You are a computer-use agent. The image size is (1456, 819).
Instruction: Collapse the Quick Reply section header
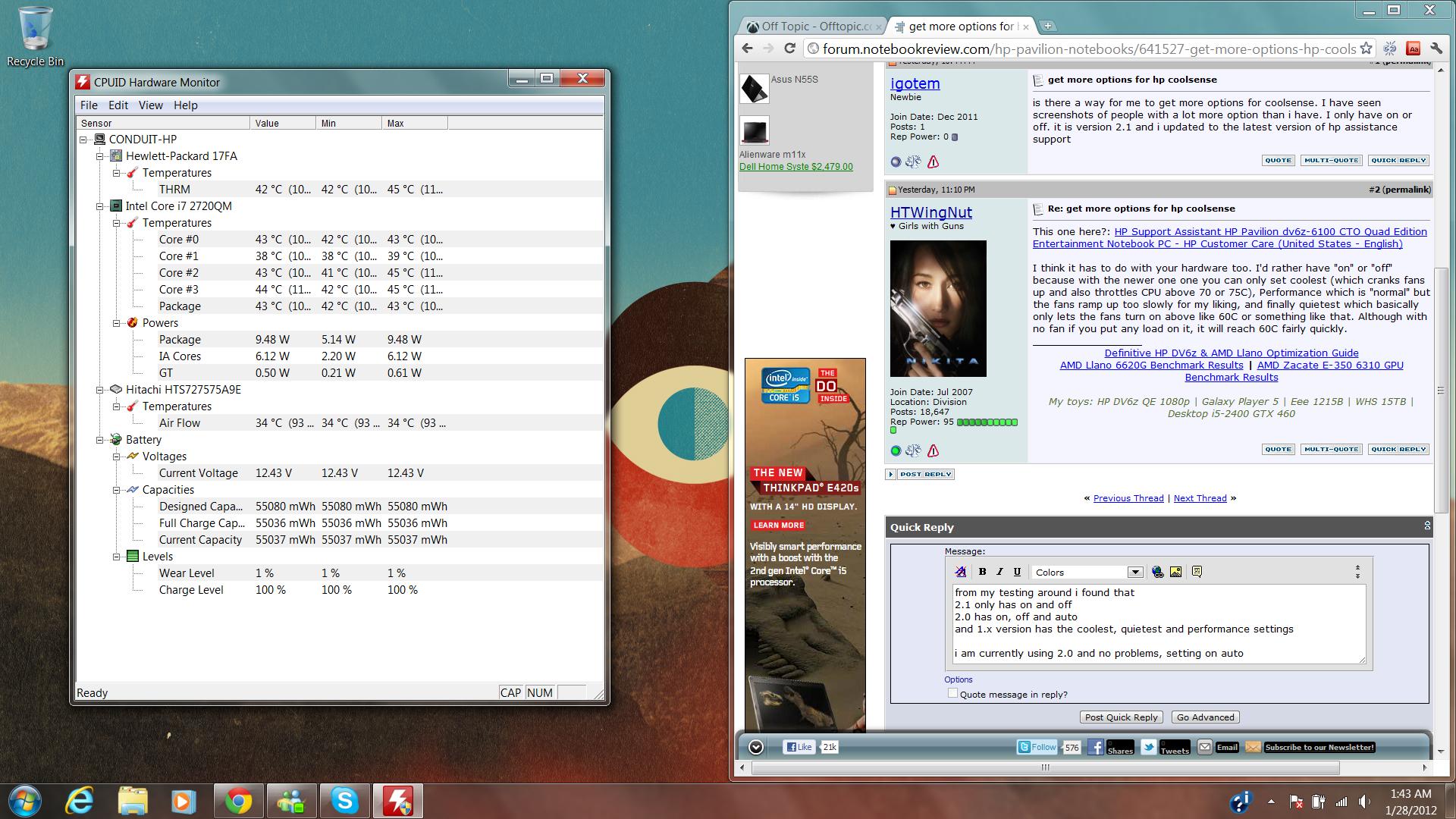pos(1426,526)
